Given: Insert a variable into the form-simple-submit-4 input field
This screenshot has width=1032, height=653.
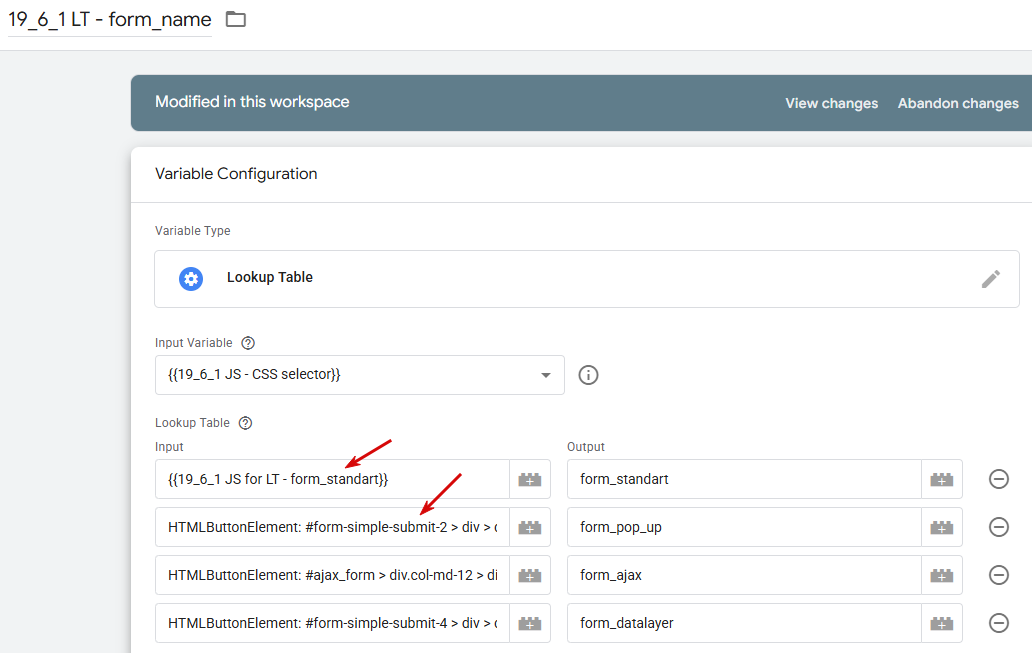Looking at the screenshot, I should tap(530, 623).
